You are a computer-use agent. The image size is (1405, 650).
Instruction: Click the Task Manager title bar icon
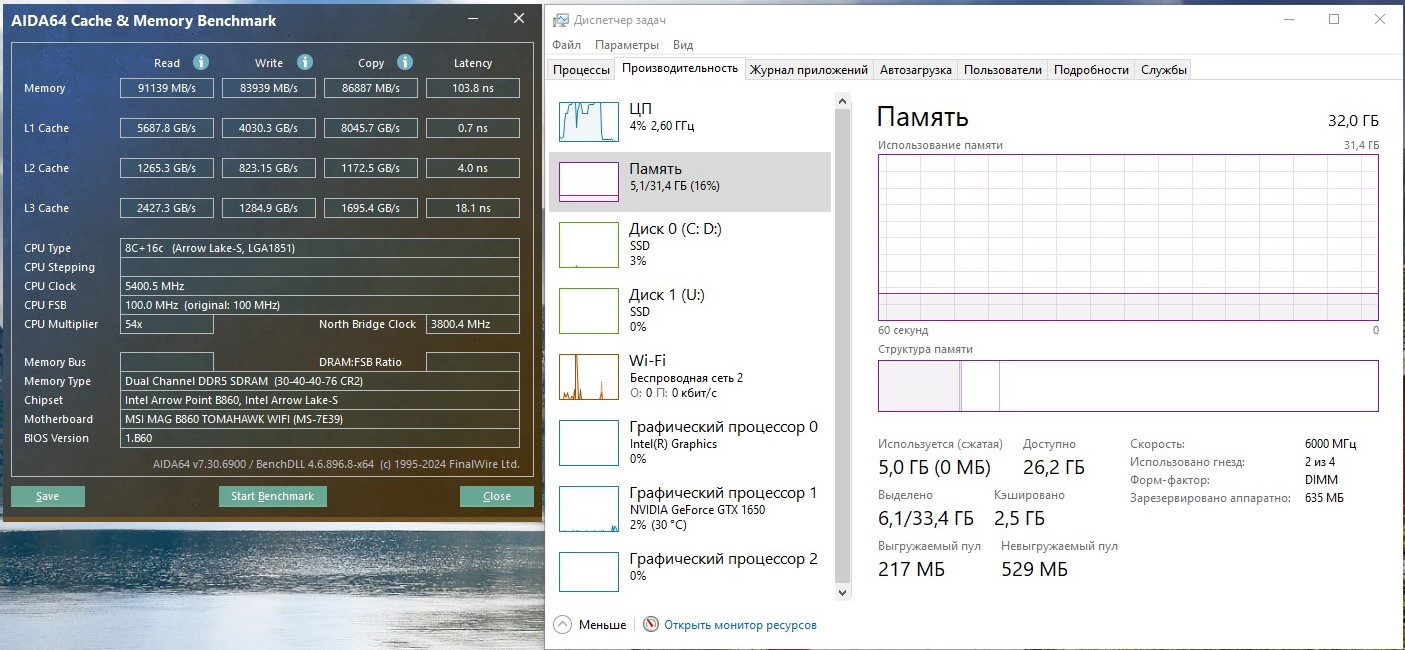[561, 20]
